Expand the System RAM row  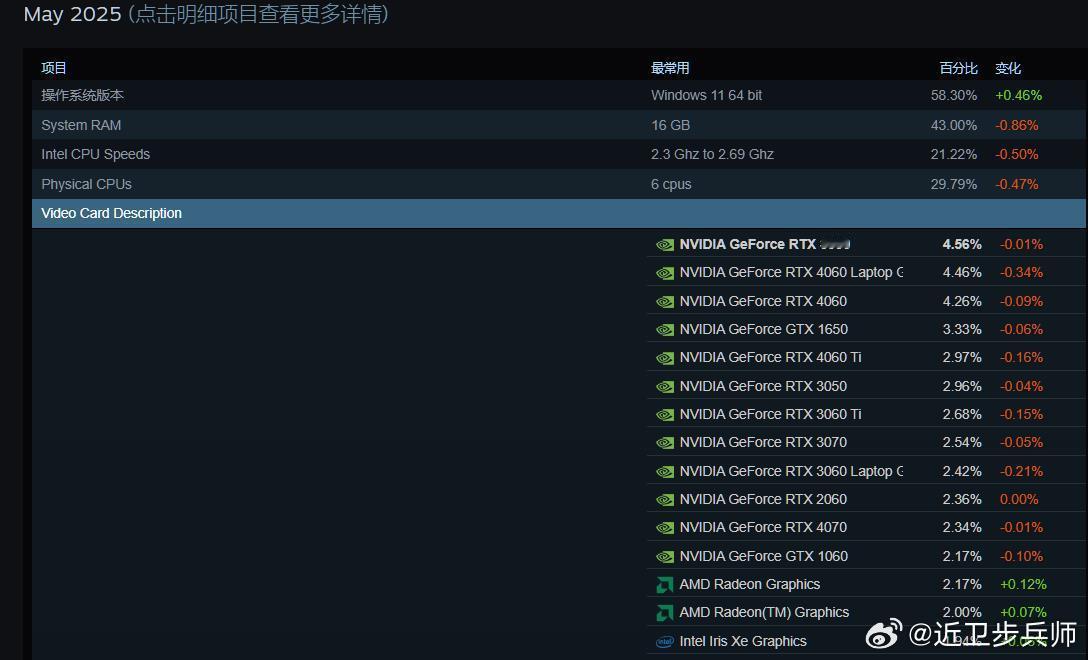click(559, 125)
